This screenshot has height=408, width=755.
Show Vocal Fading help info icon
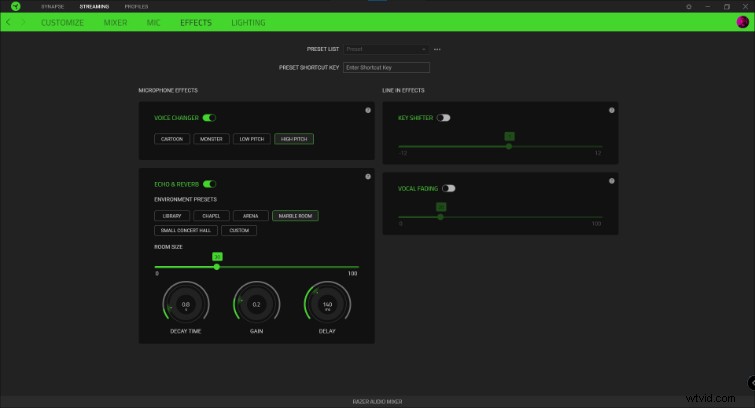(x=612, y=181)
